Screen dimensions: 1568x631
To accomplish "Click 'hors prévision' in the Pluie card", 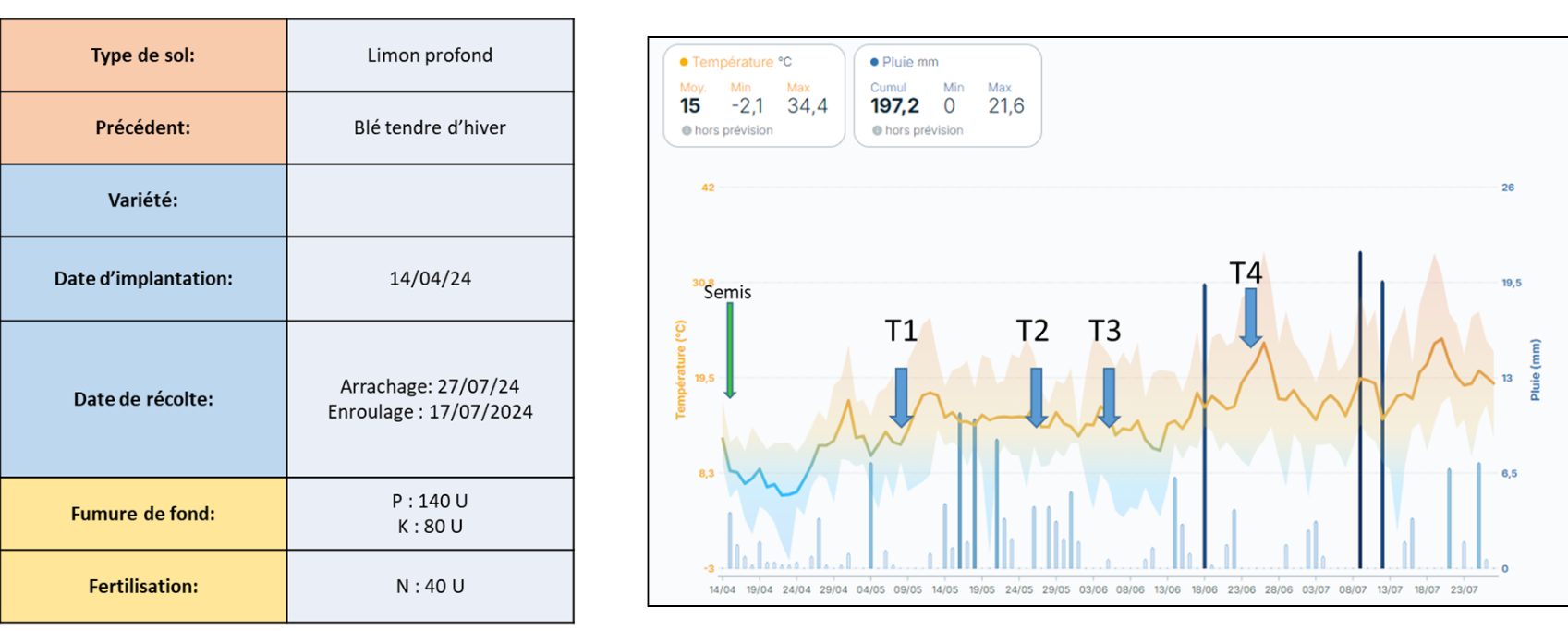I will 923,130.
